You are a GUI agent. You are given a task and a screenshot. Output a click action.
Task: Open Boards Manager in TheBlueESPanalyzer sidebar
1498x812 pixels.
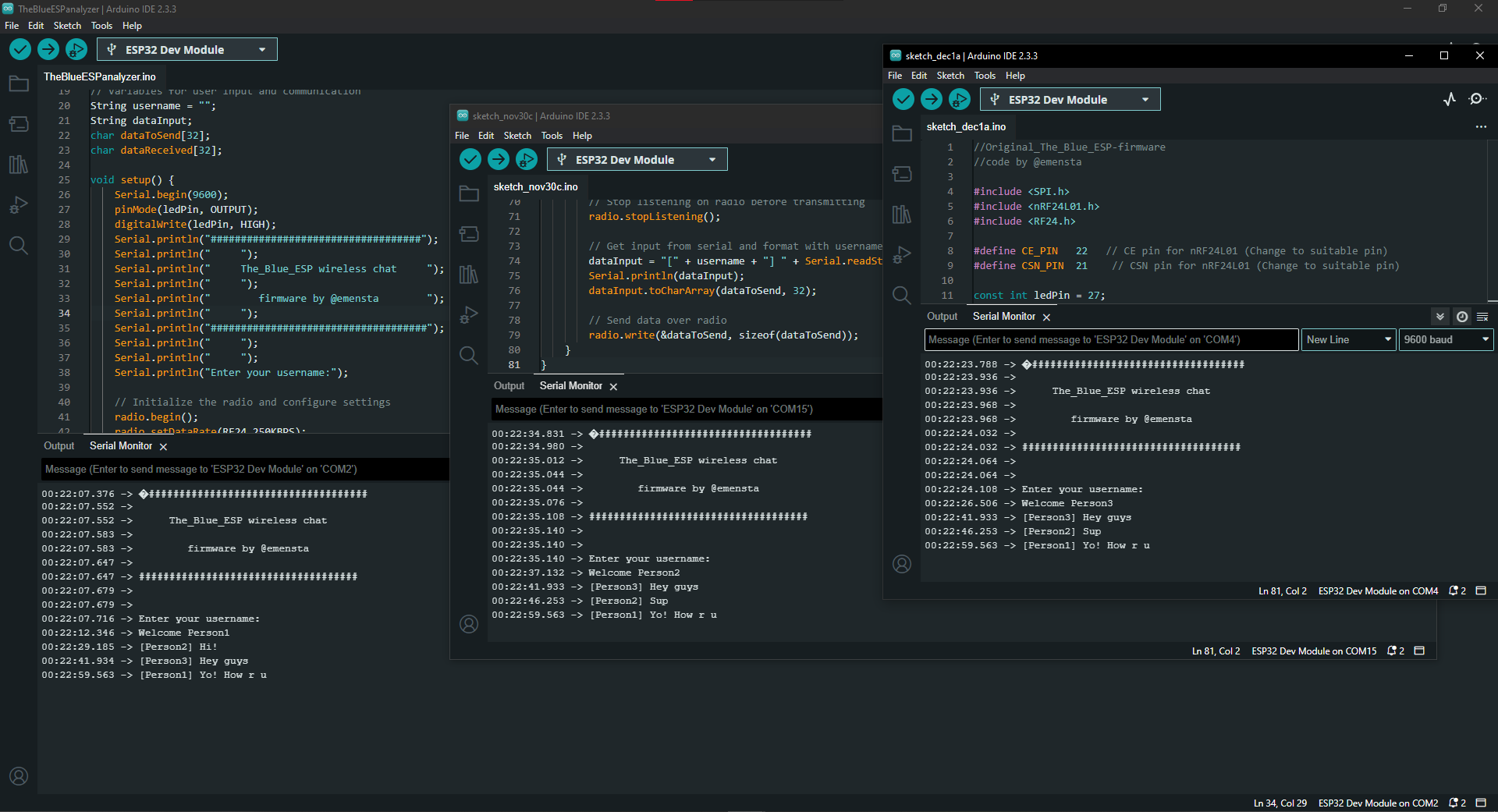click(x=19, y=124)
